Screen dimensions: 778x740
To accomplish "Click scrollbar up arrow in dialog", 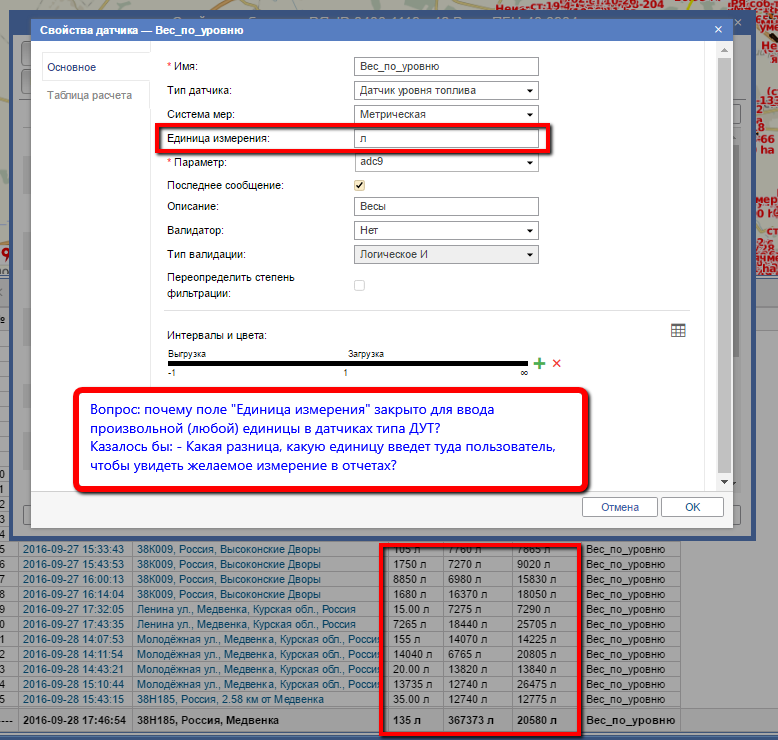I will (725, 52).
